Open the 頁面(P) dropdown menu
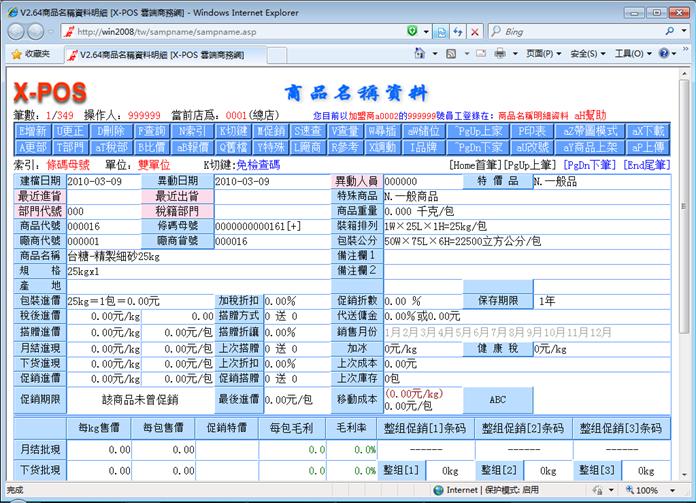 543,53
